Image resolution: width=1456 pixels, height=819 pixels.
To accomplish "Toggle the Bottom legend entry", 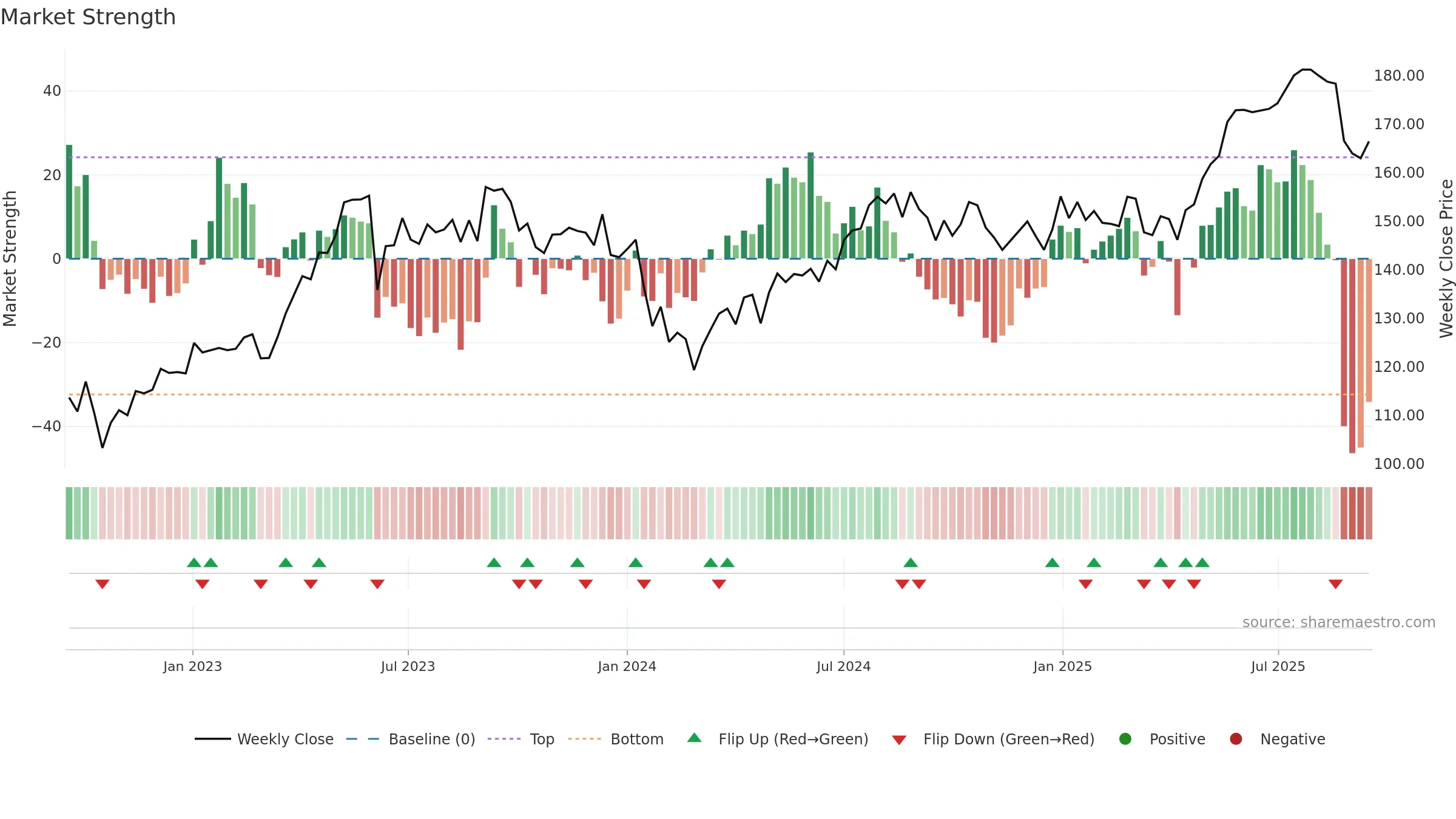I will point(616,739).
